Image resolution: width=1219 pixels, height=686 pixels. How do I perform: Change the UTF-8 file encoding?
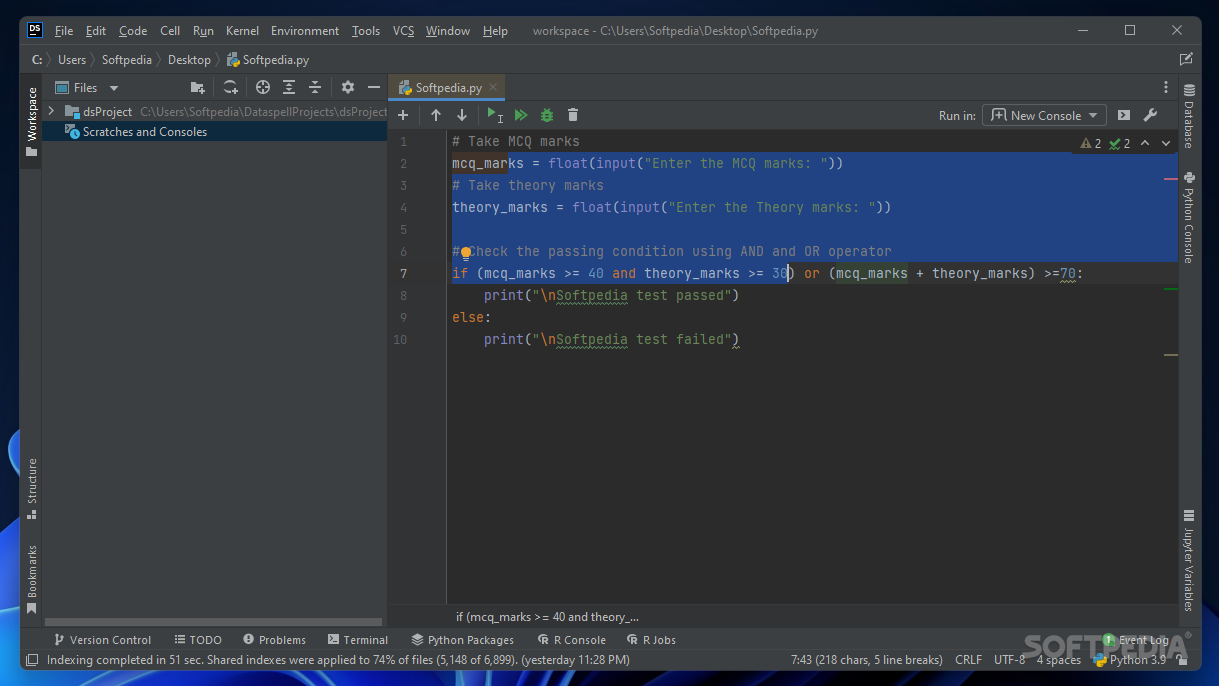[1009, 660]
